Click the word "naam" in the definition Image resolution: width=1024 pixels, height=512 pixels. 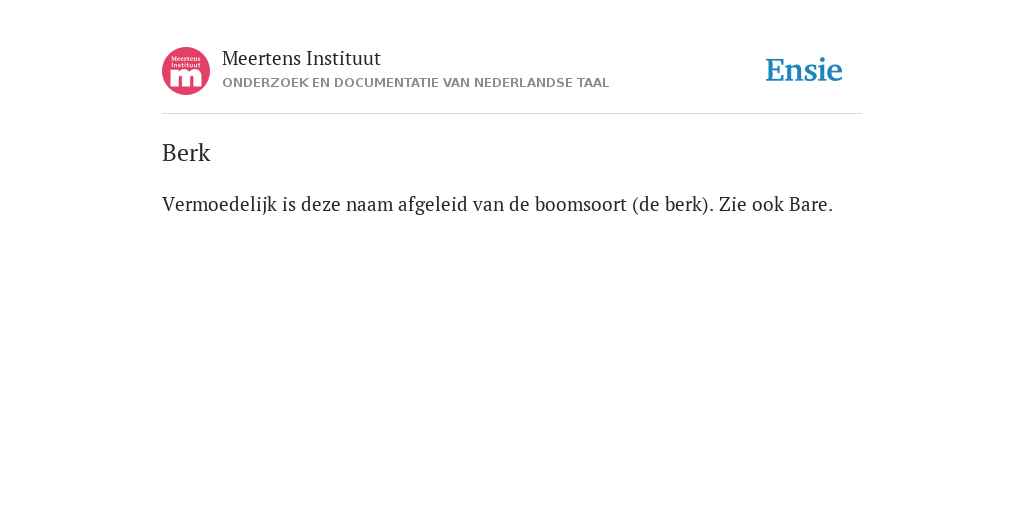click(x=370, y=204)
